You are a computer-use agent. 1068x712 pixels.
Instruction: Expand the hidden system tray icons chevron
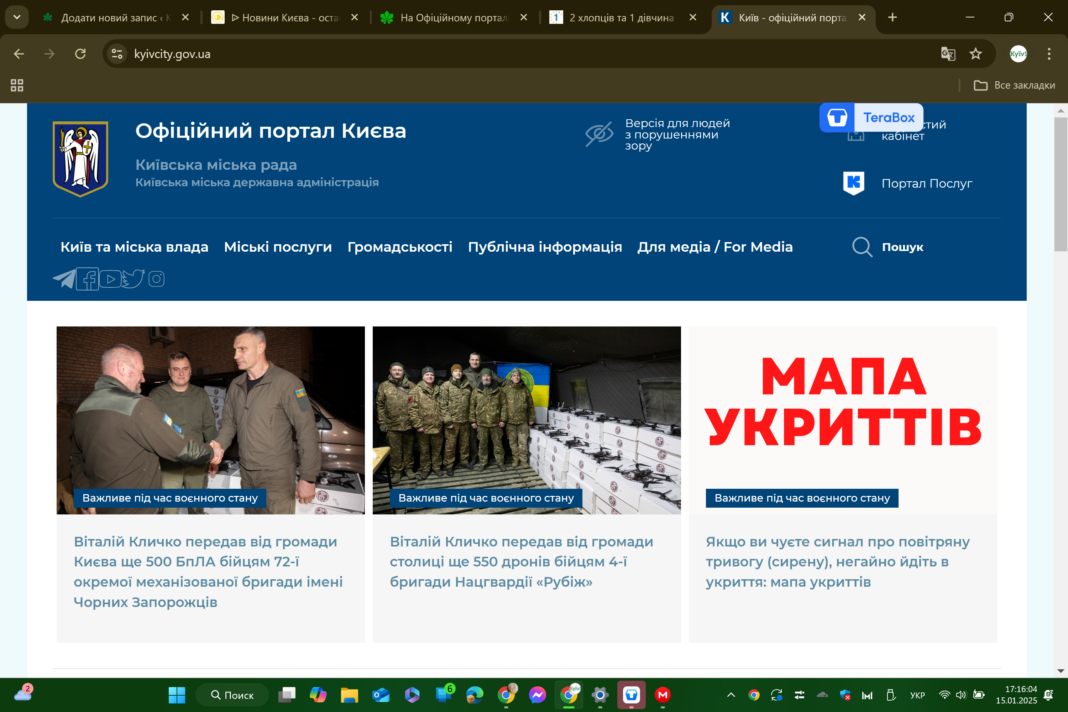click(731, 695)
